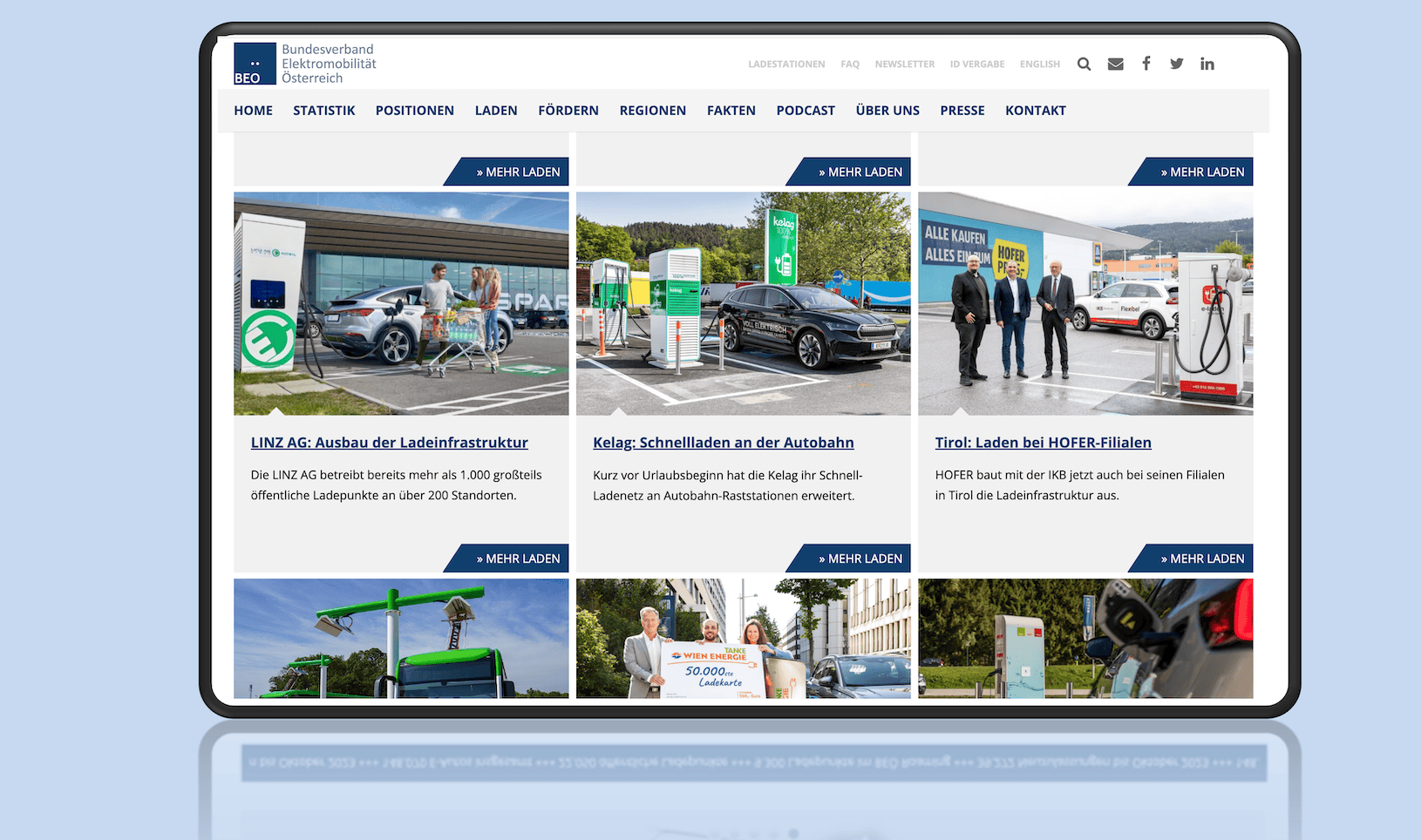Open the Wien Energie Ladekarte photo
The height and width of the screenshot is (840, 1421).
744,639
